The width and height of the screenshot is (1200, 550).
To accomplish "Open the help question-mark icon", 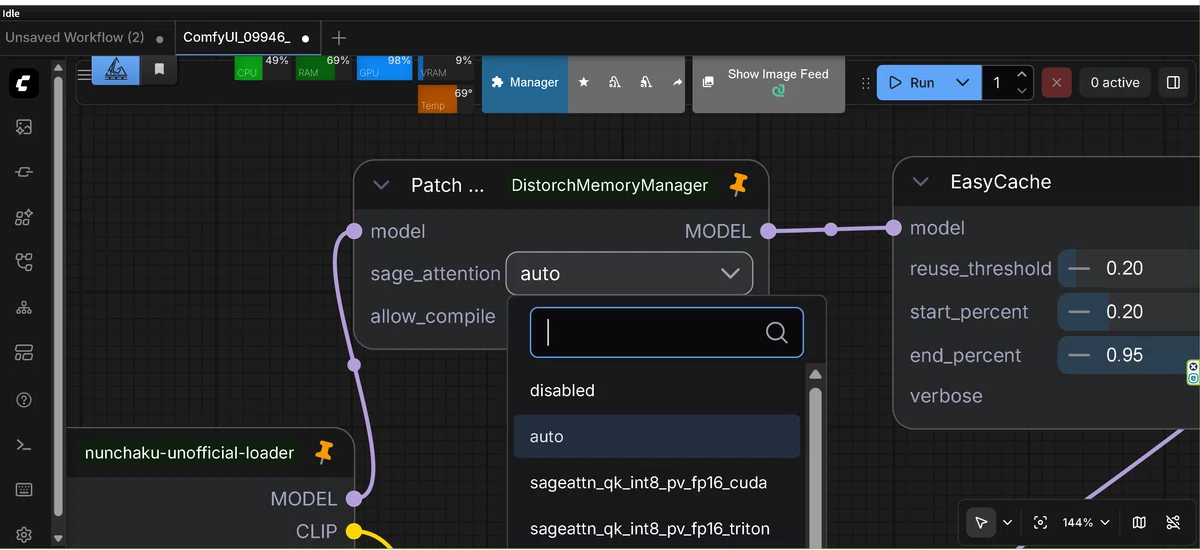I will point(24,400).
